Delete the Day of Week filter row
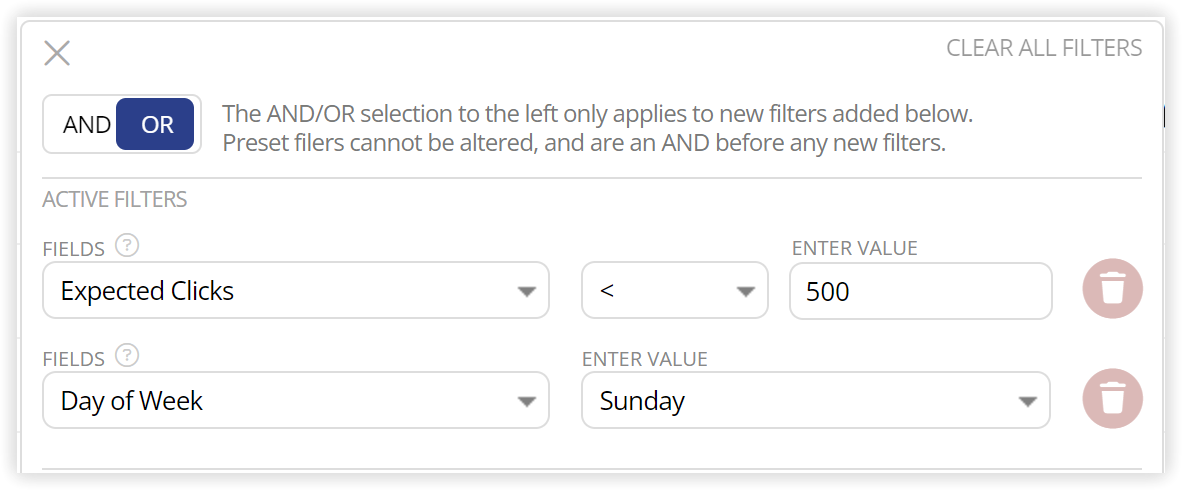This screenshot has width=1182, height=490. (1113, 399)
